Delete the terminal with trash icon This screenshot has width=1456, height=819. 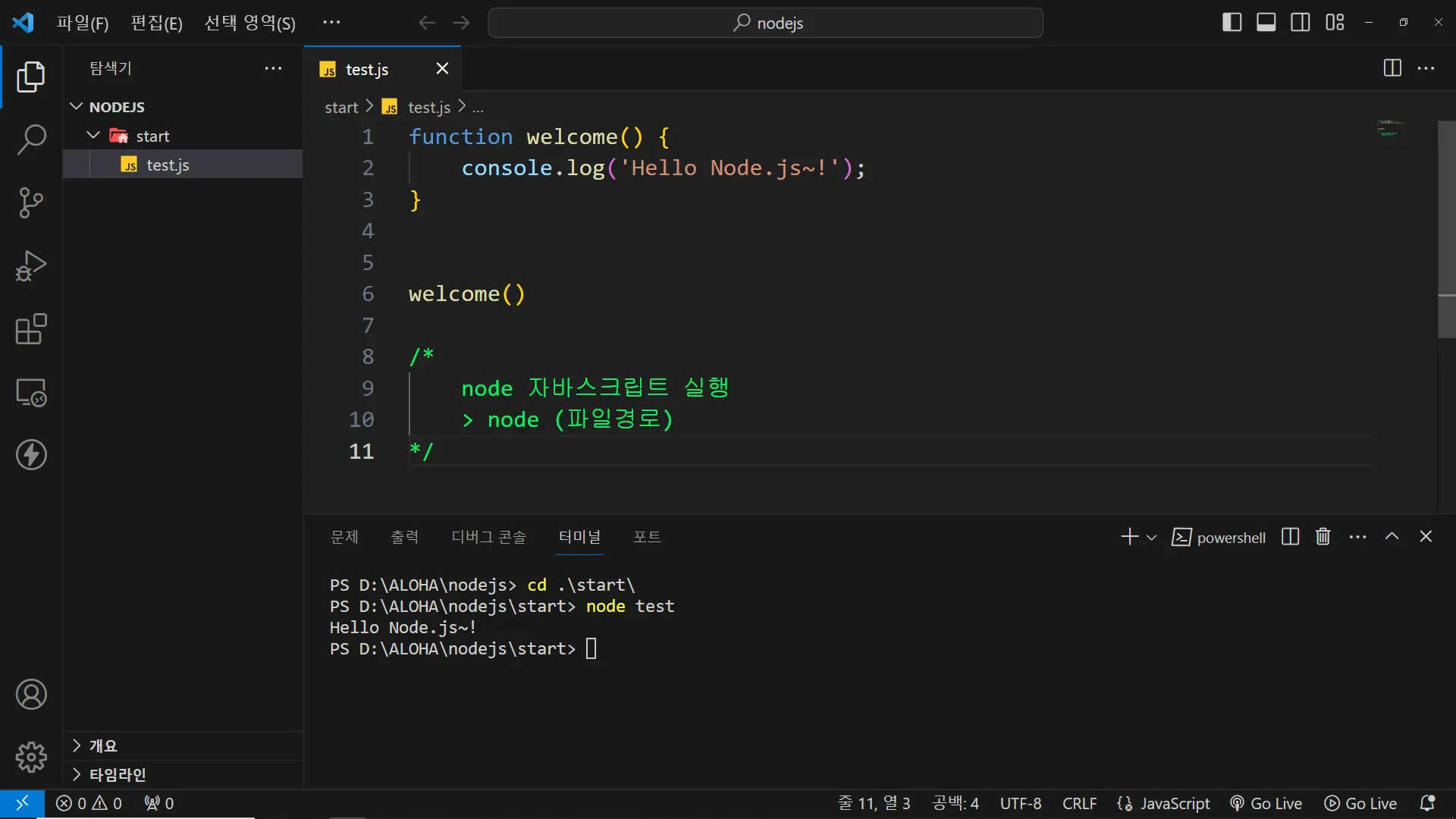[x=1323, y=537]
